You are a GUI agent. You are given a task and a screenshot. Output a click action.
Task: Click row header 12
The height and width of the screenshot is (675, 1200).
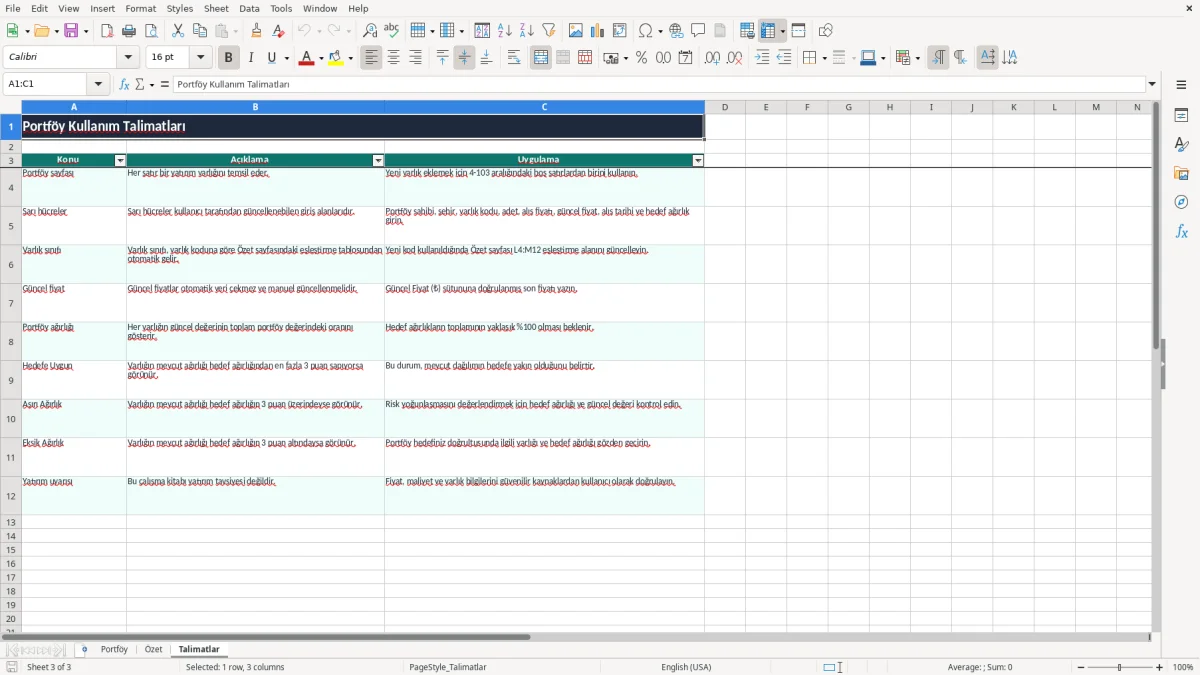point(11,496)
